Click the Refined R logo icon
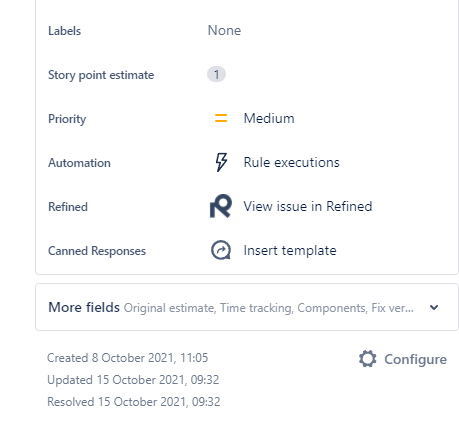Screen dimensions: 459x439 coord(221,206)
